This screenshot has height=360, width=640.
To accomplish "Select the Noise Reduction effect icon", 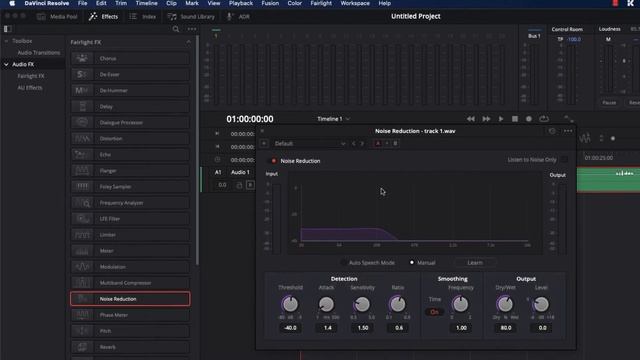I will [82, 299].
